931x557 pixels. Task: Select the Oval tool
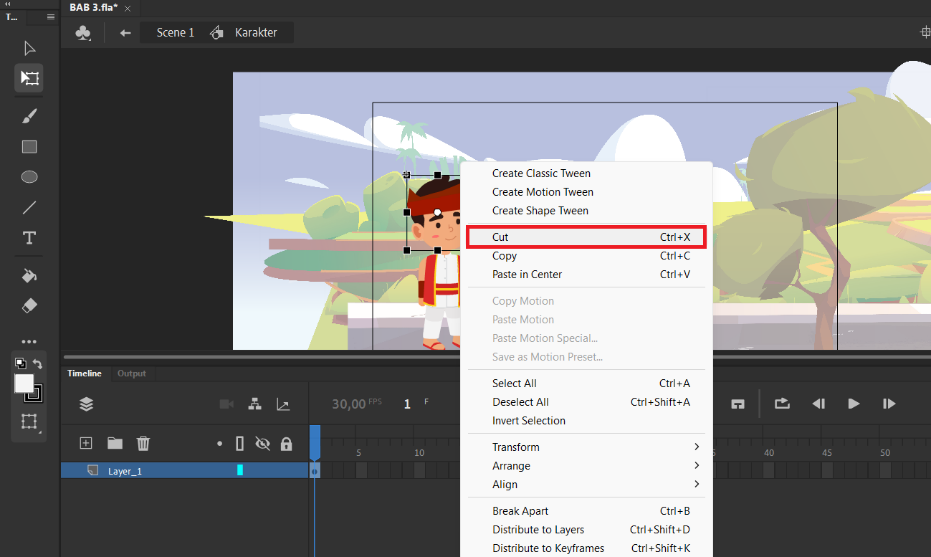pyautogui.click(x=29, y=177)
